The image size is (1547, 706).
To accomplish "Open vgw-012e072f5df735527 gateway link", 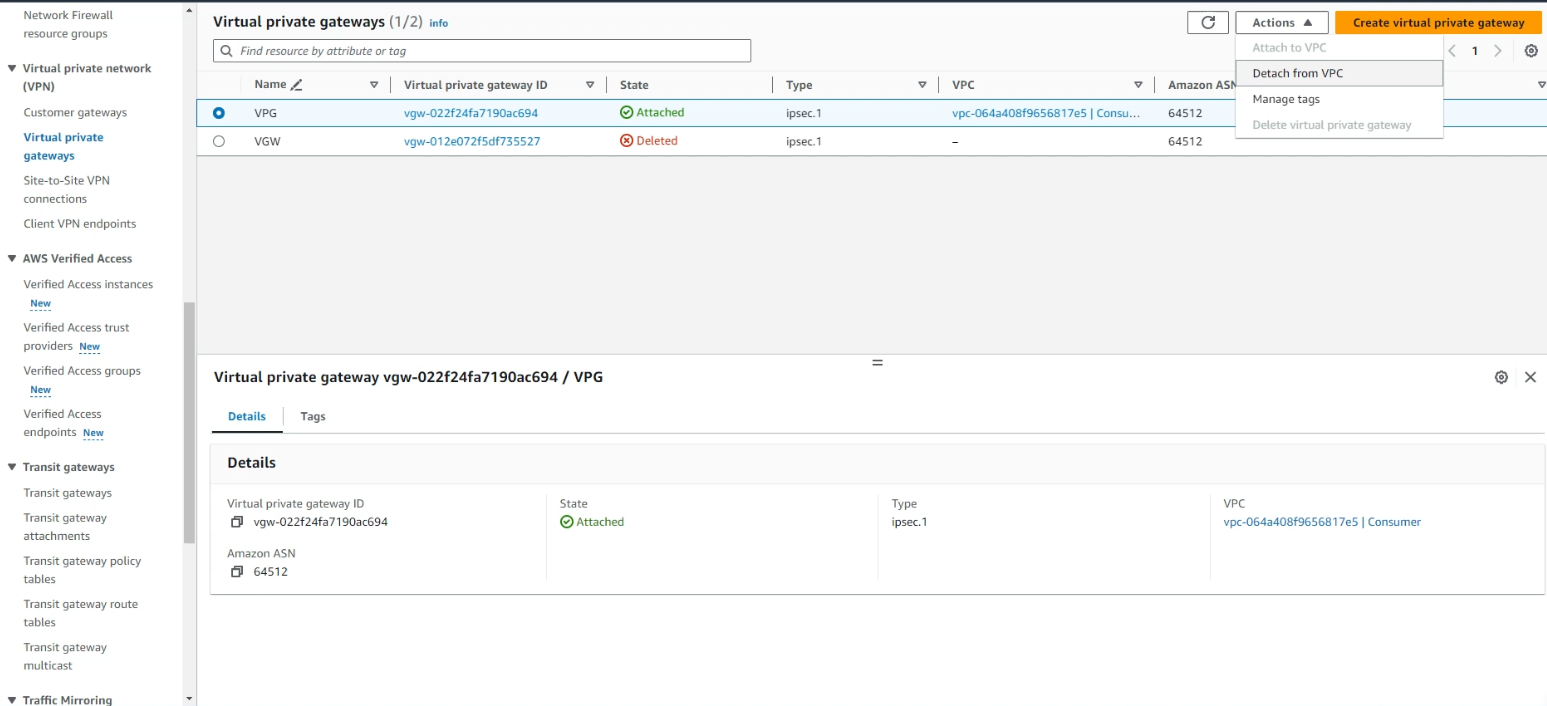I will coord(472,141).
